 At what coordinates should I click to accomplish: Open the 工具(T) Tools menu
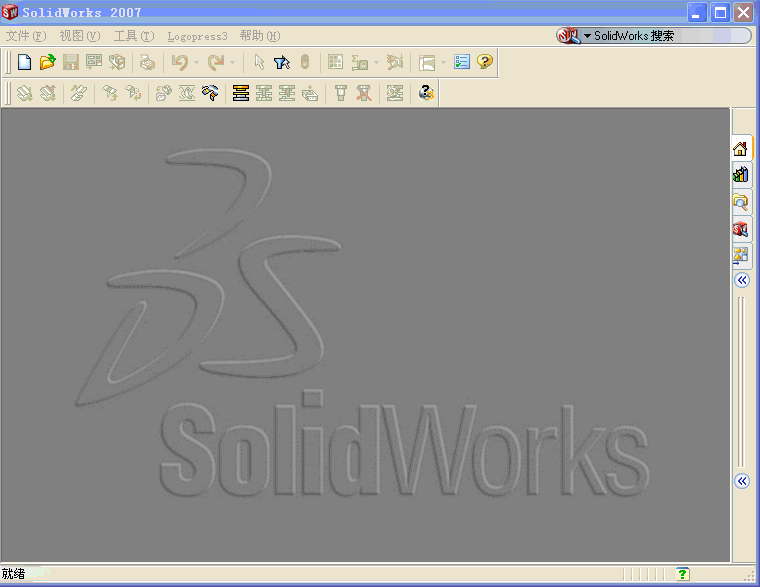click(134, 36)
